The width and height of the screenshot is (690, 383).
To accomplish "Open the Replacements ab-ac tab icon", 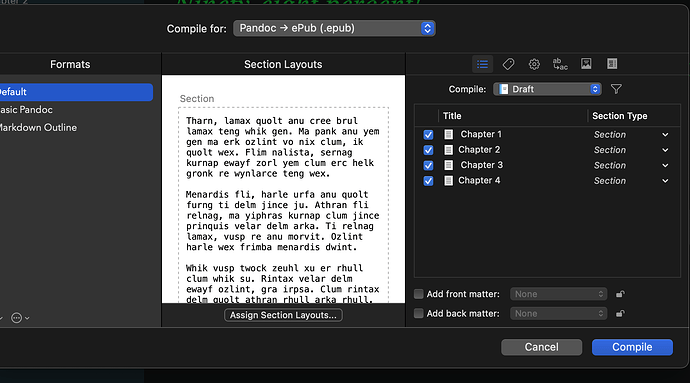I will (x=560, y=64).
